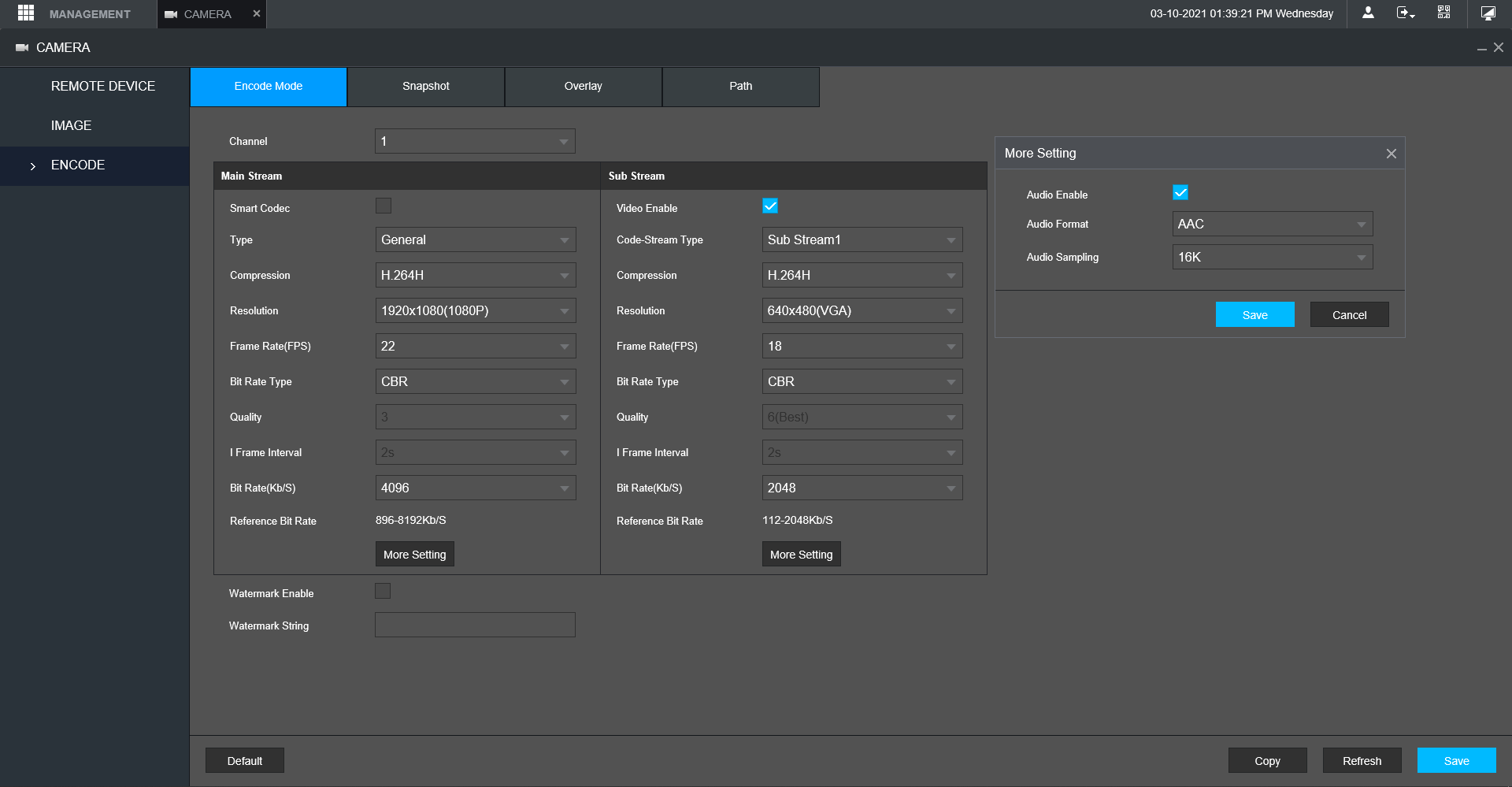The width and height of the screenshot is (1512, 787).
Task: Switch to the Path tab
Action: pyautogui.click(x=741, y=87)
